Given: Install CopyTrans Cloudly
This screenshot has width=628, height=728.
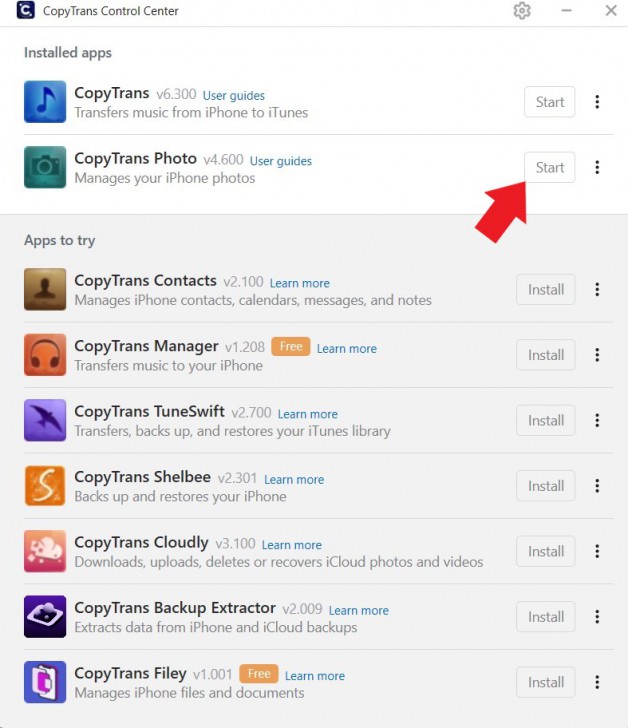Looking at the screenshot, I should point(546,551).
